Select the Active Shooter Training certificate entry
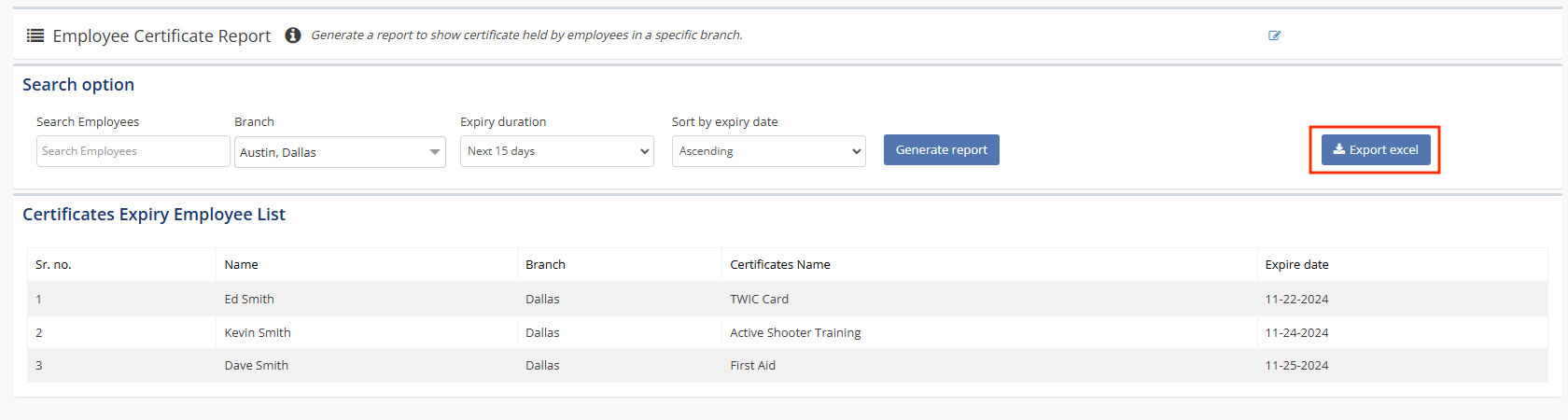This screenshot has width=1568, height=420. click(x=795, y=333)
